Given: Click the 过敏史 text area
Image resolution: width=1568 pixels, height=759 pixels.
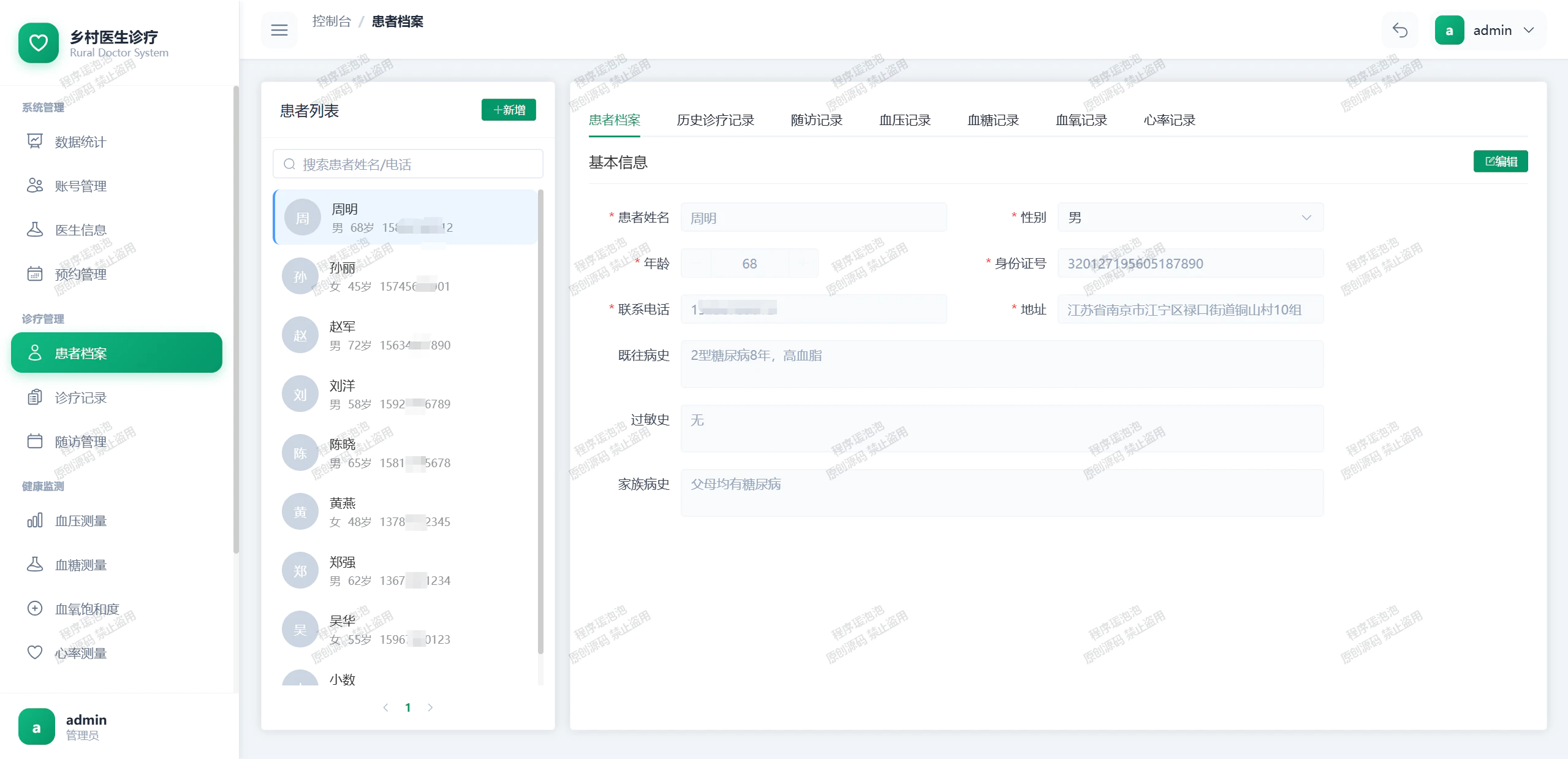Looking at the screenshot, I should 1002,429.
